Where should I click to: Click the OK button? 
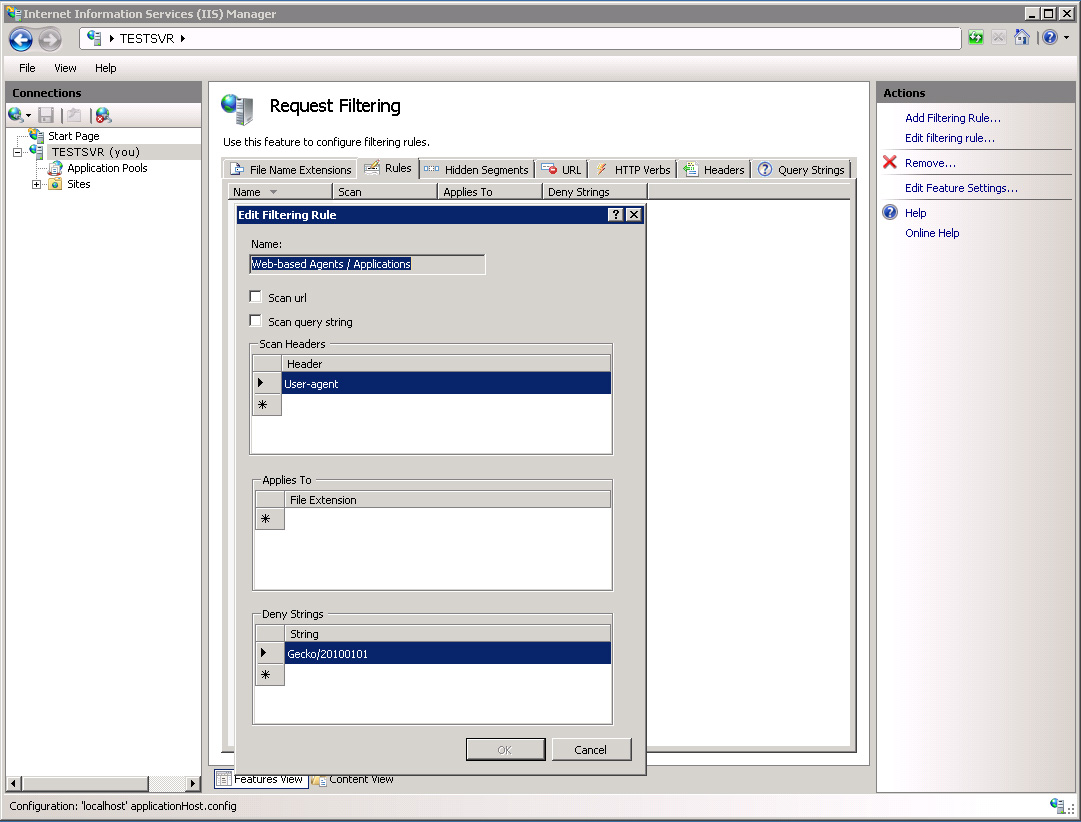(505, 750)
